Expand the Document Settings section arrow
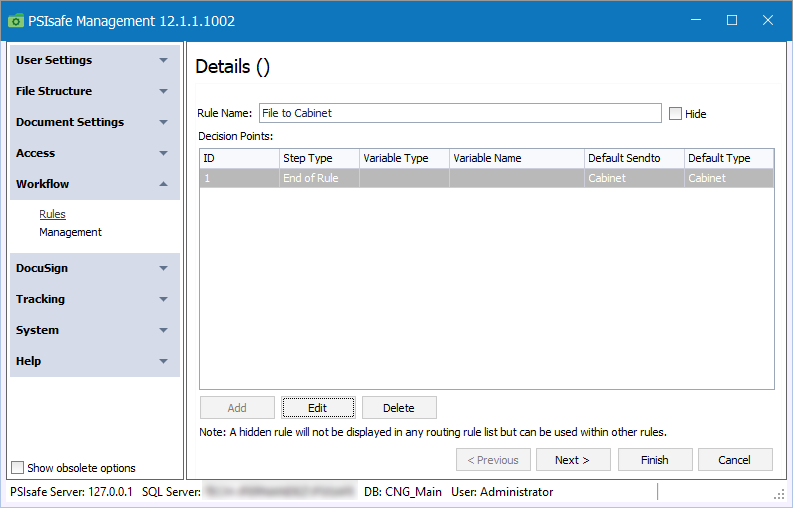Screen dimensions: 793x508 click(163, 122)
